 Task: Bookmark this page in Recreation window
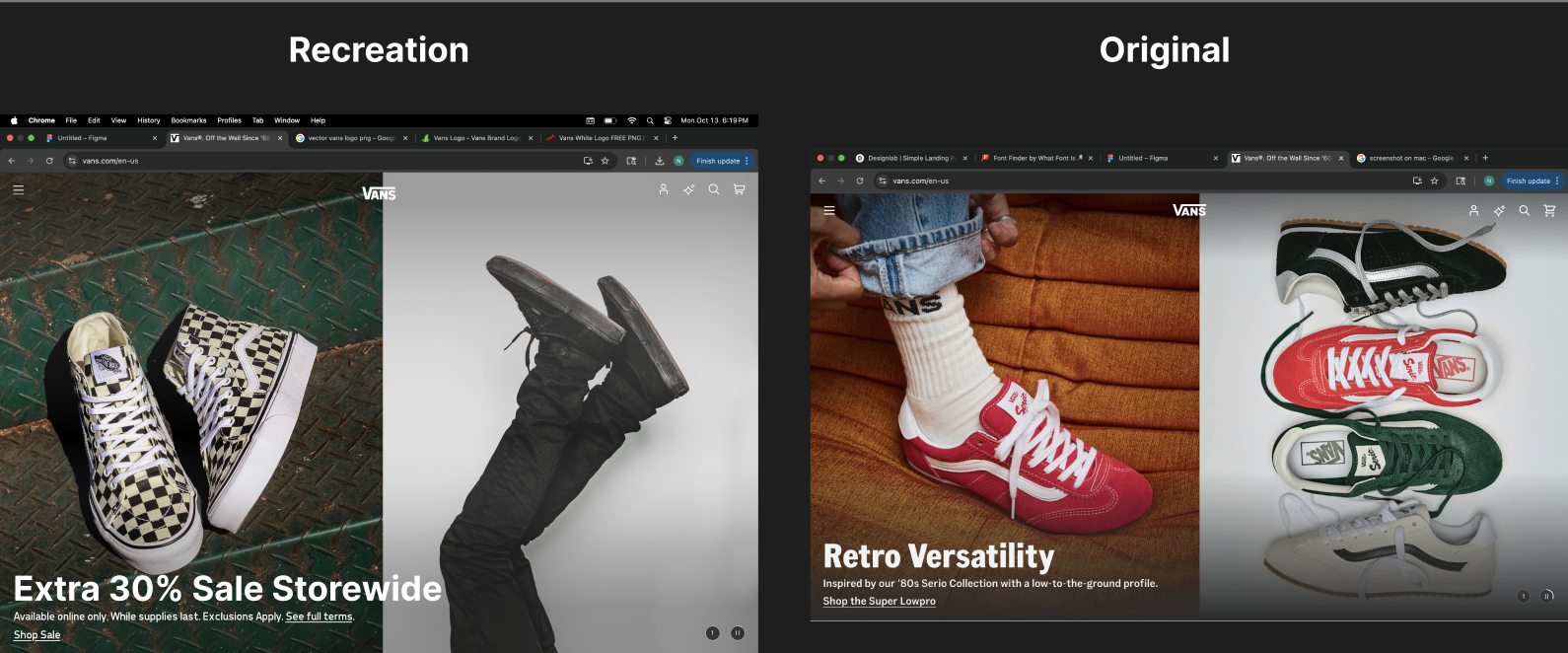[605, 161]
